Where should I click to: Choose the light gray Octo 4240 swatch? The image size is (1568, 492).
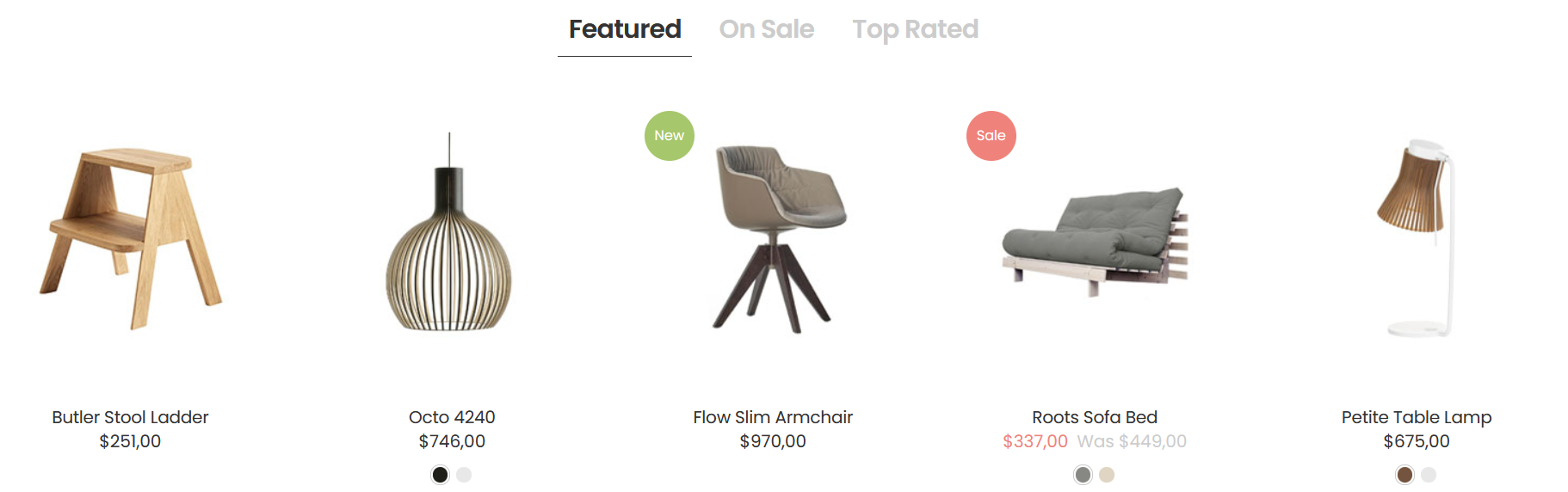(x=464, y=475)
